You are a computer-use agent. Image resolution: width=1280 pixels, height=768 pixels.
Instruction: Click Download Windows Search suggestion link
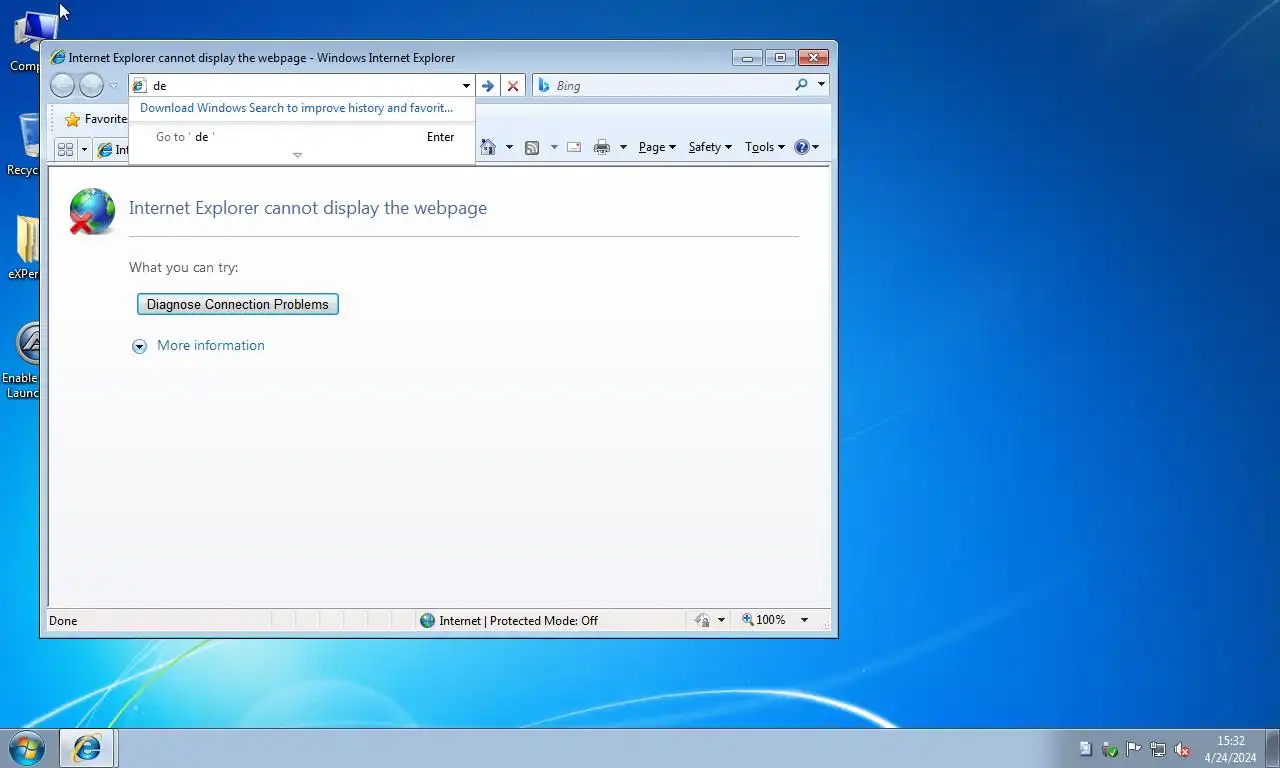pyautogui.click(x=296, y=108)
